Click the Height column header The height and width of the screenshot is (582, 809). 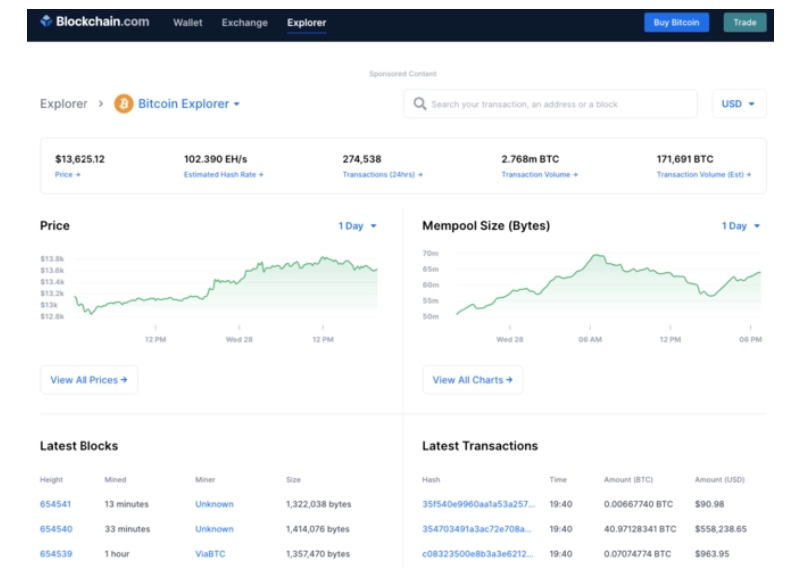[51, 479]
